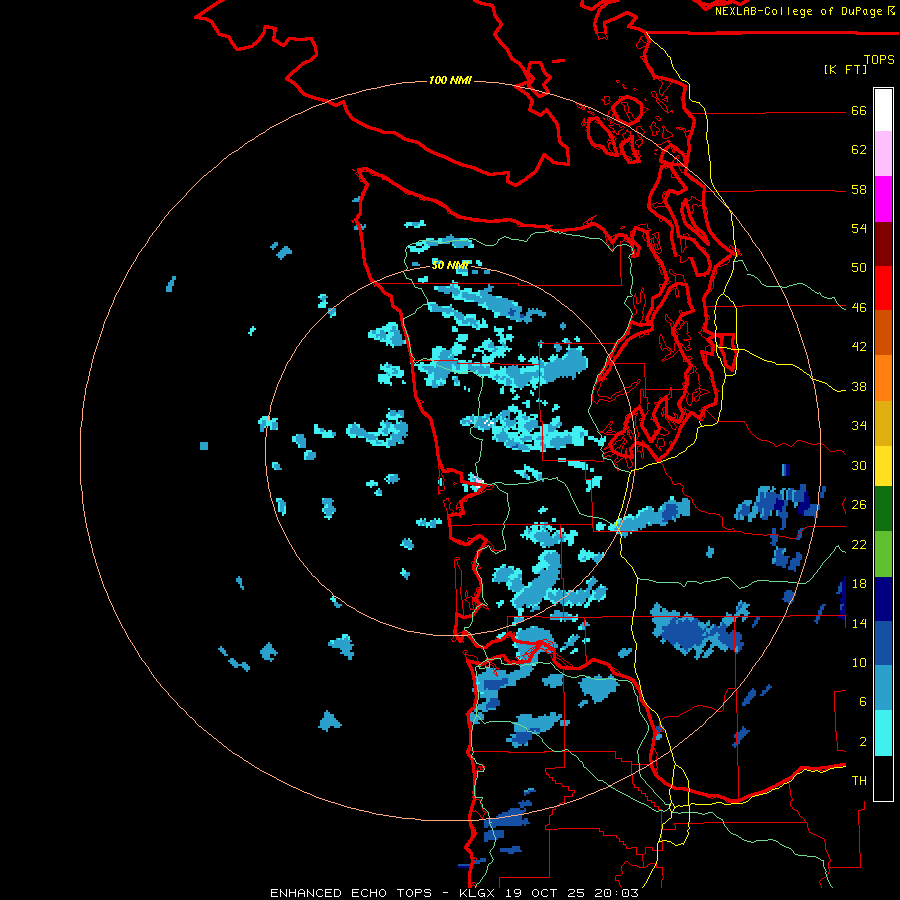Click the 100 NMI range ring label

(450, 80)
